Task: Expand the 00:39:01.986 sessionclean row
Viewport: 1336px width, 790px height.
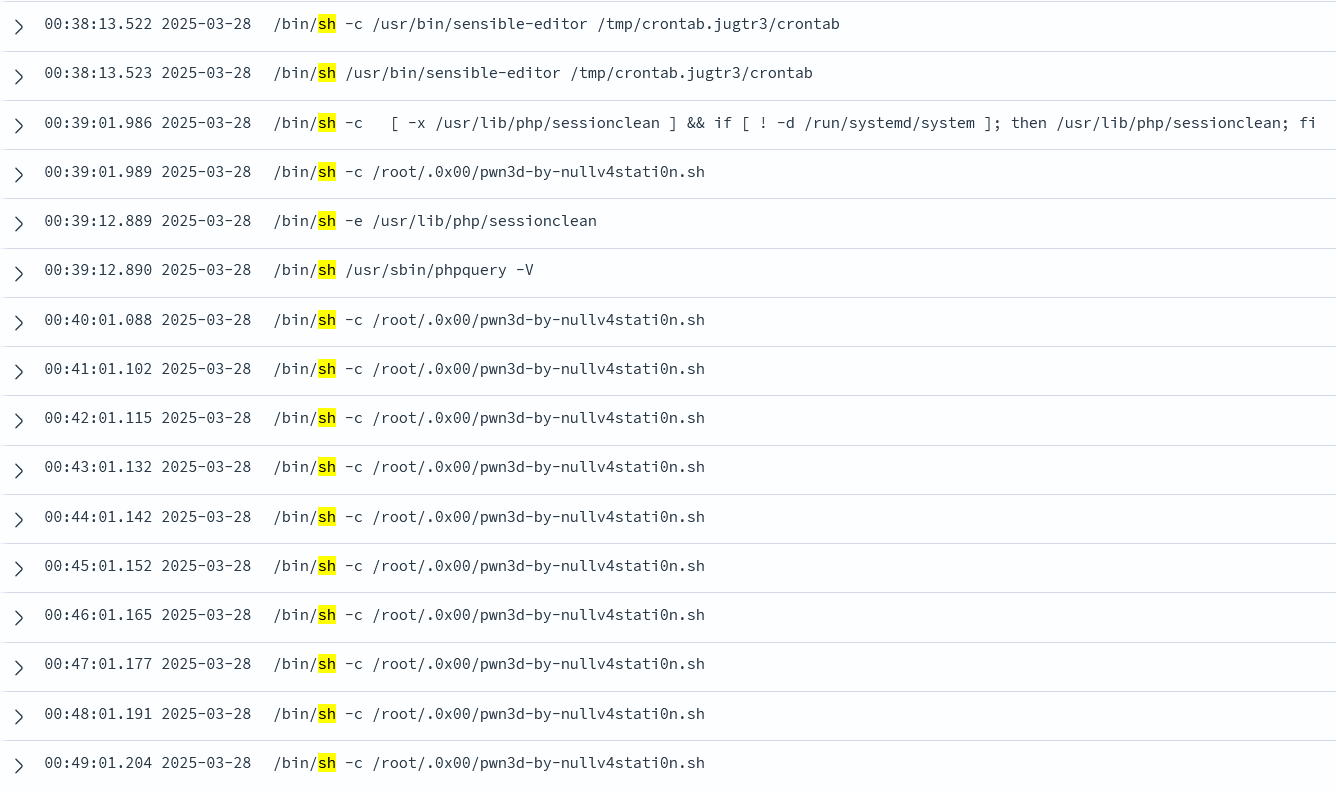Action: [x=18, y=125]
